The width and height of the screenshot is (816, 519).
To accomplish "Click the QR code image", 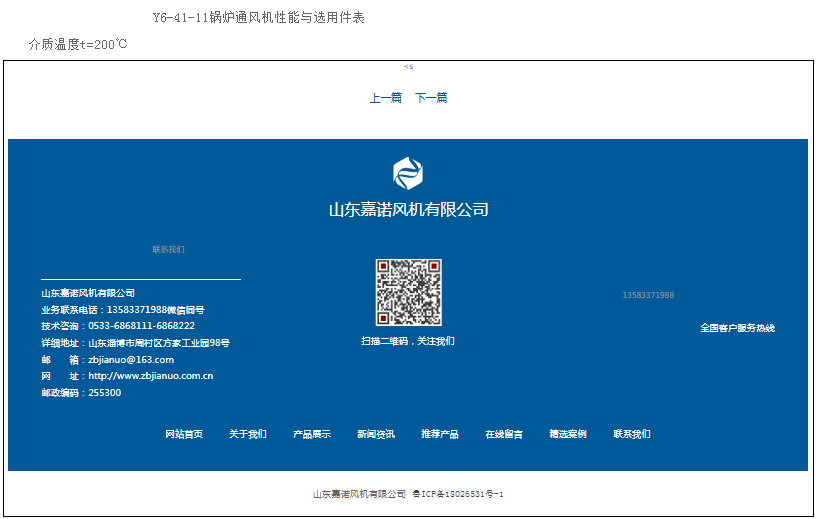I will pyautogui.click(x=409, y=293).
